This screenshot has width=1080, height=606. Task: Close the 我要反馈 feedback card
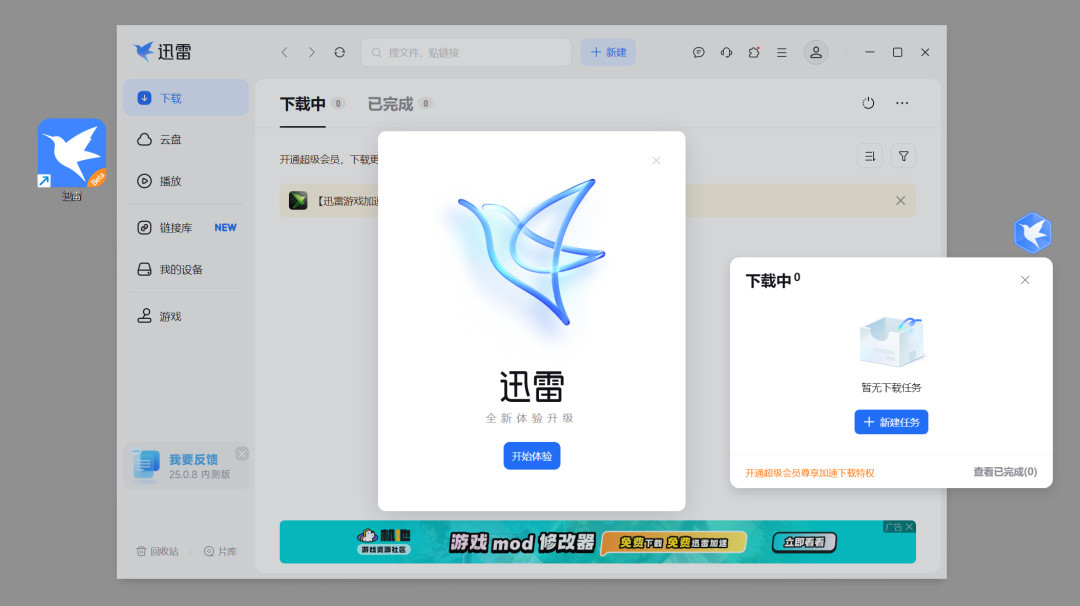[242, 453]
